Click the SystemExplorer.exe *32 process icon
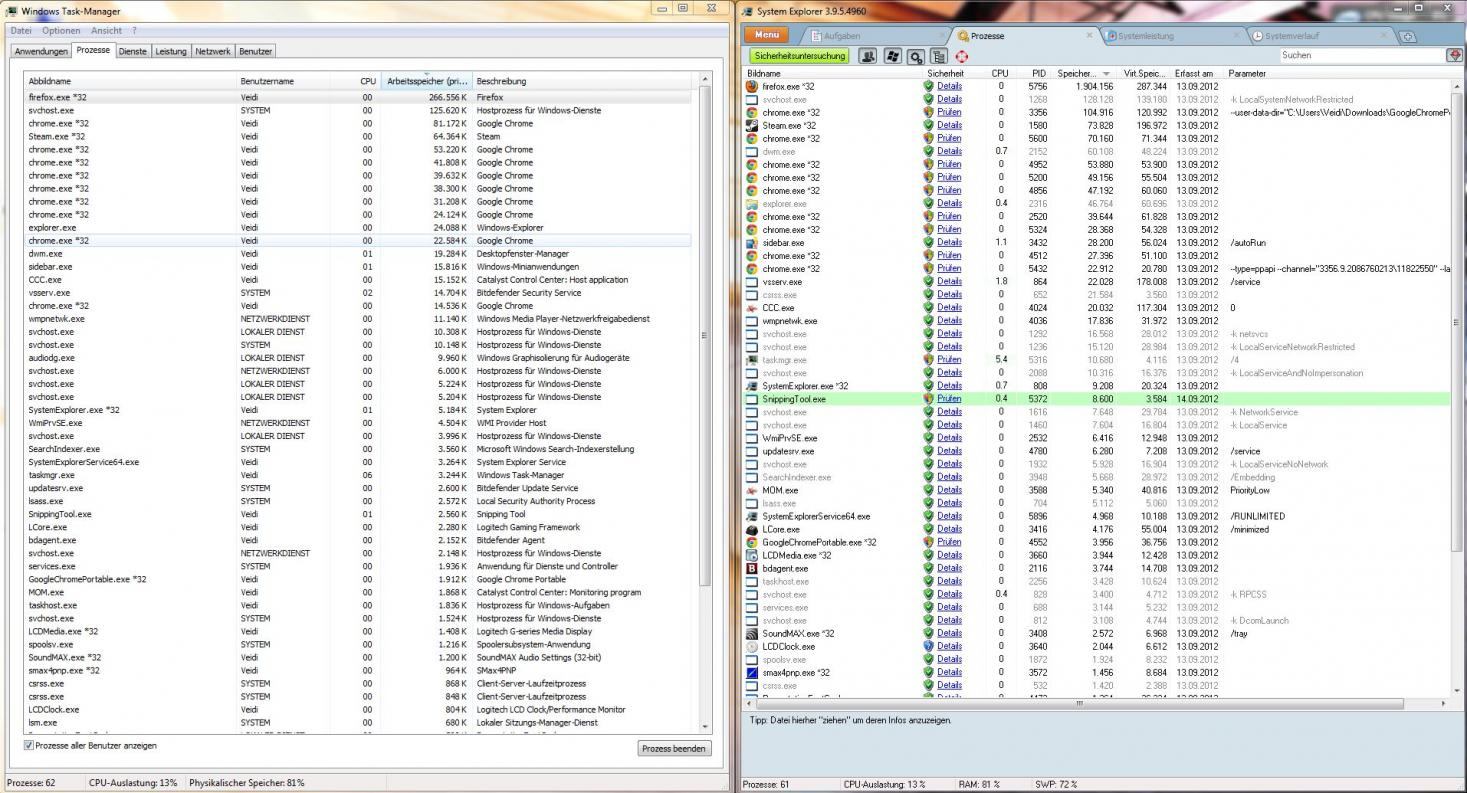Image resolution: width=1467 pixels, height=793 pixels. point(752,385)
